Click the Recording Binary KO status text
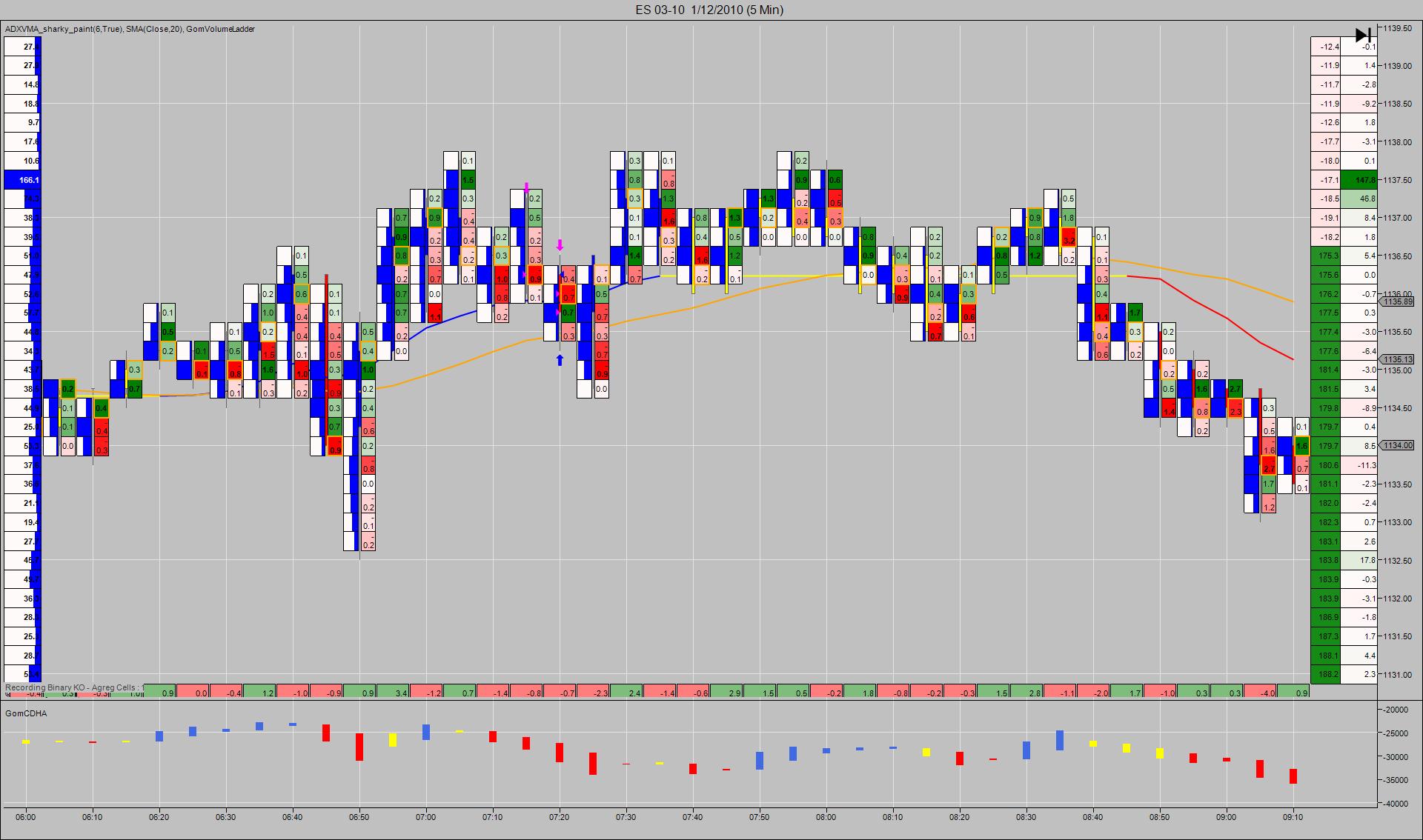The height and width of the screenshot is (840, 1423). point(74,687)
